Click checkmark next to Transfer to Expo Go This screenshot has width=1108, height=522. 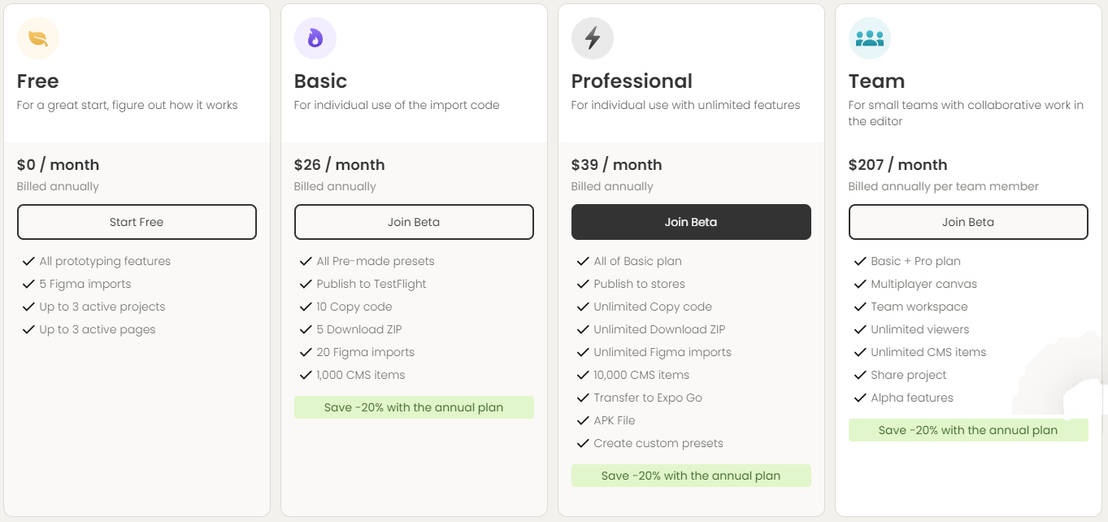[583, 398]
